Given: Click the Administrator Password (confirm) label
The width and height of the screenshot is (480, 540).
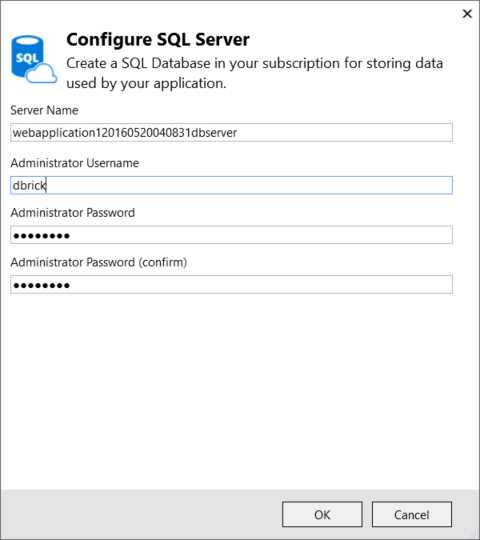Looking at the screenshot, I should 99,262.
